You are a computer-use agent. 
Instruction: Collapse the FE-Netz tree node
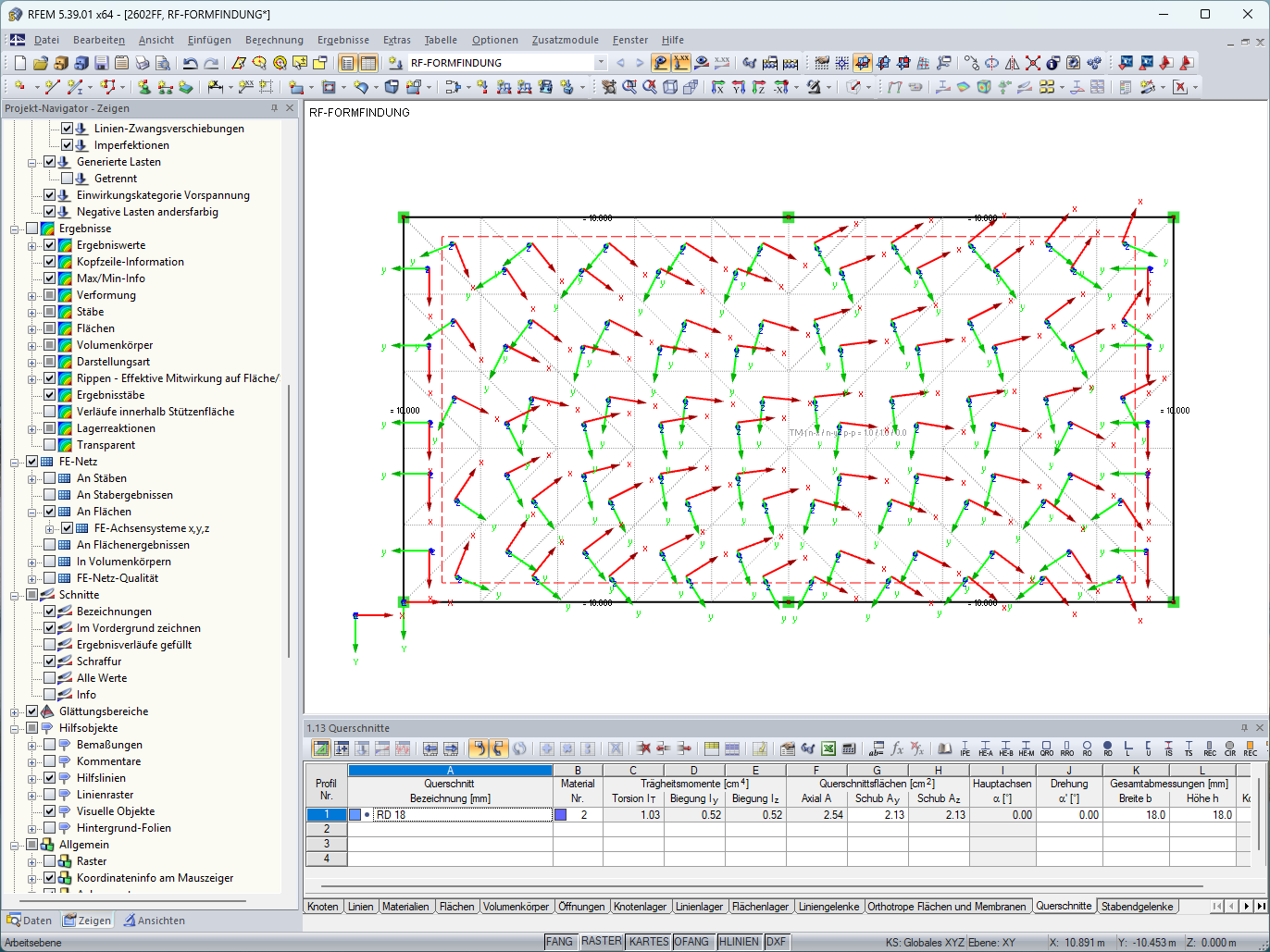14,462
